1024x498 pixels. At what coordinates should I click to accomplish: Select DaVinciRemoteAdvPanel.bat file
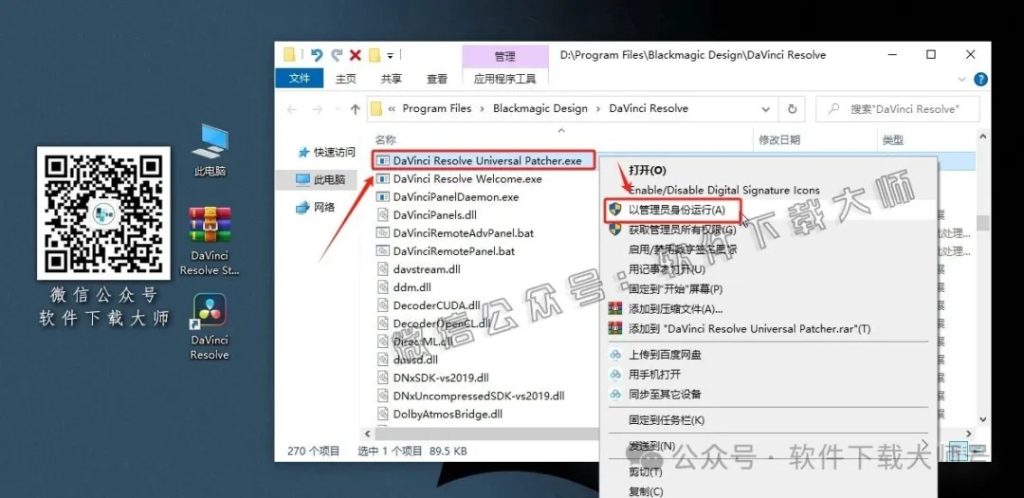[463, 232]
